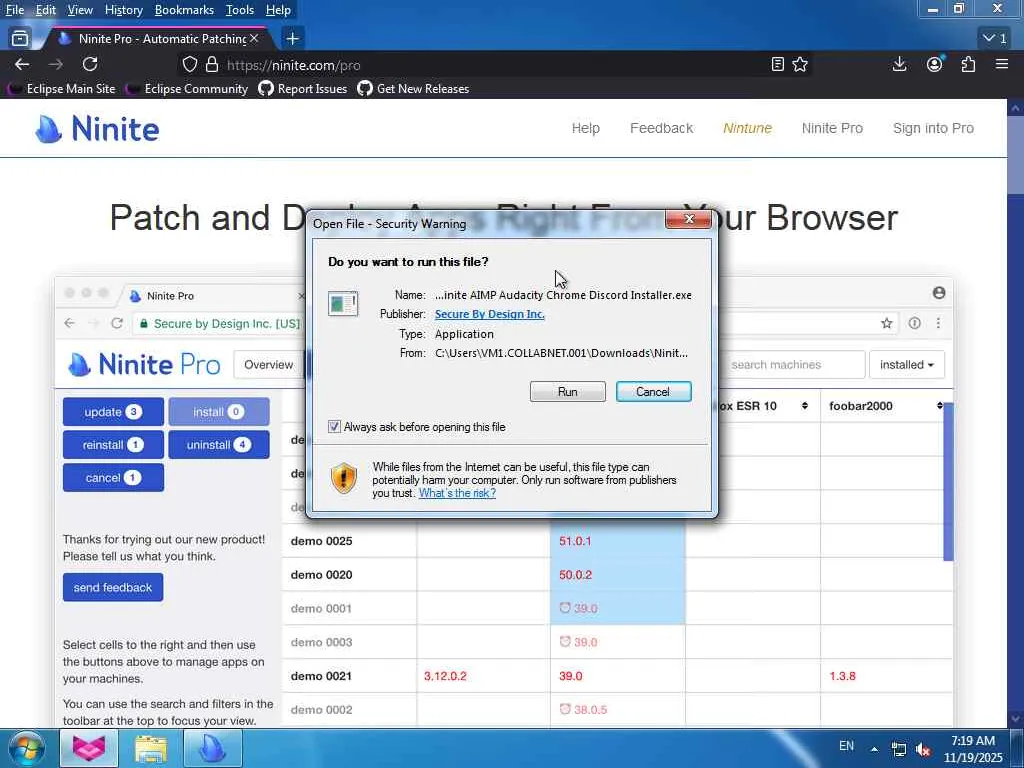Close the Security Warning dialog with X
Viewport: 1024px width, 768px height.
688,219
